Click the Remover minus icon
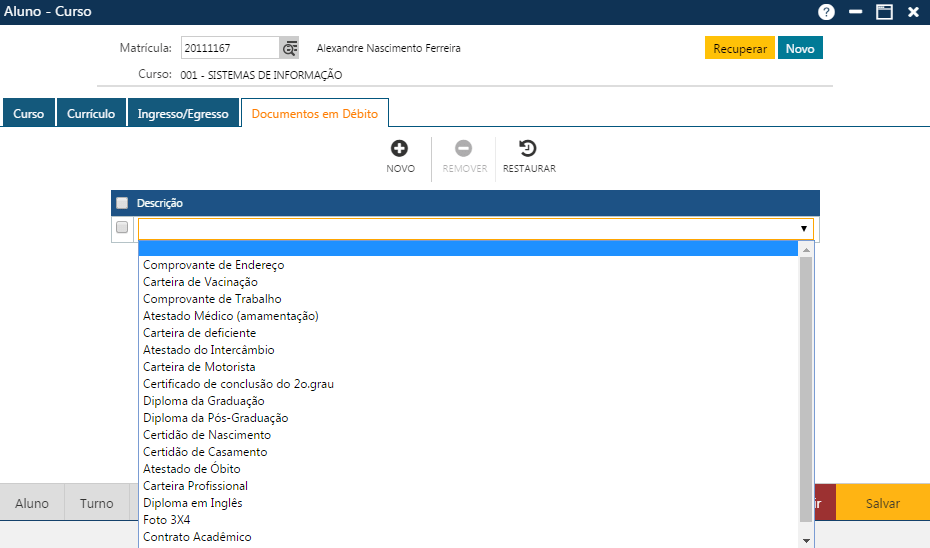The height and width of the screenshot is (548, 930). pyautogui.click(x=464, y=149)
